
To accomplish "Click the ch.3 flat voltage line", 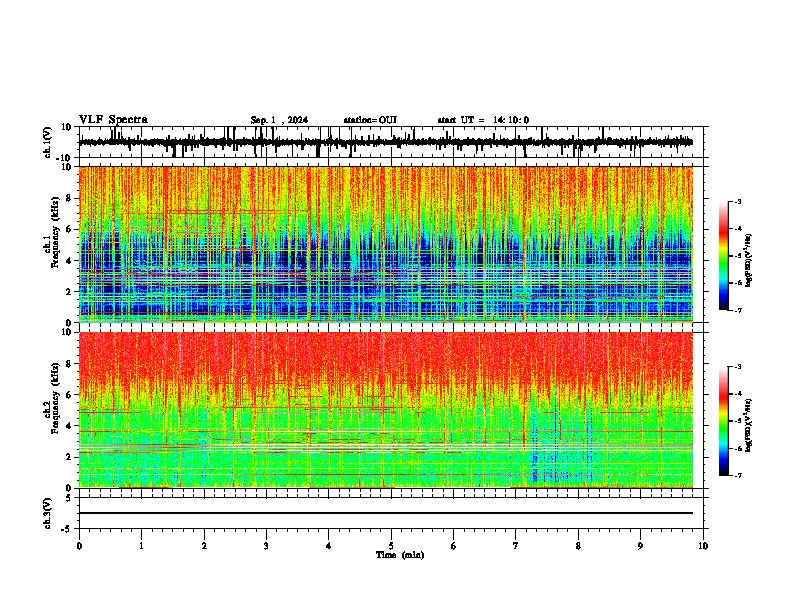I will tap(386, 513).
